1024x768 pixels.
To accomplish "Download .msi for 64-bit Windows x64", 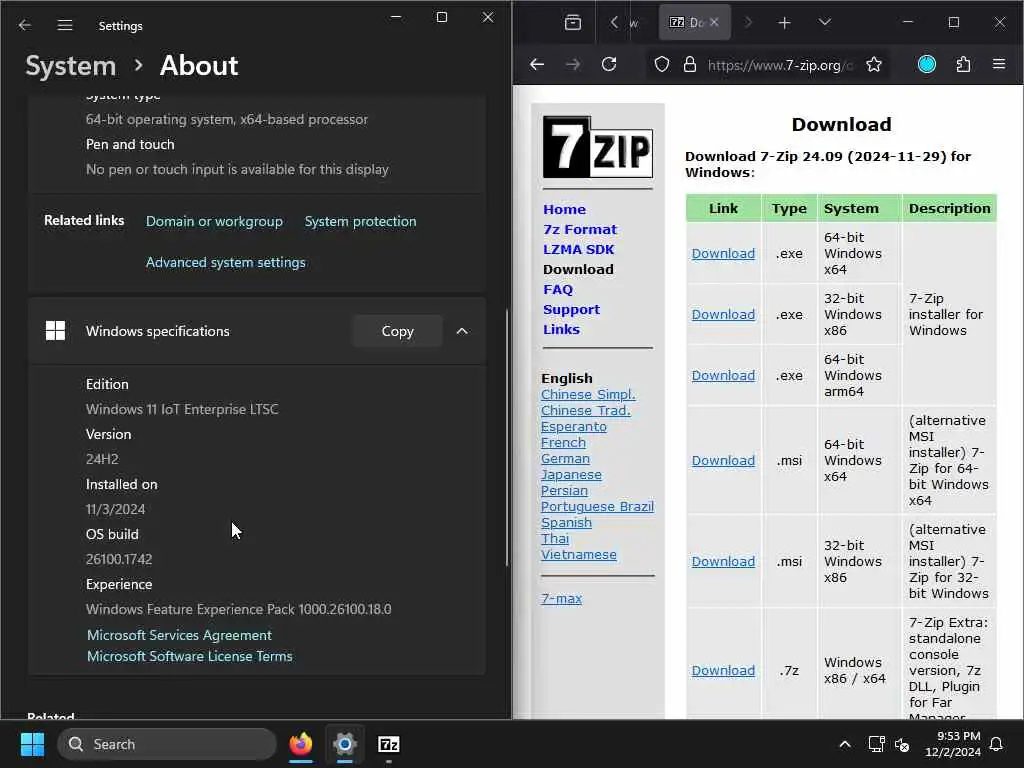I will [723, 460].
